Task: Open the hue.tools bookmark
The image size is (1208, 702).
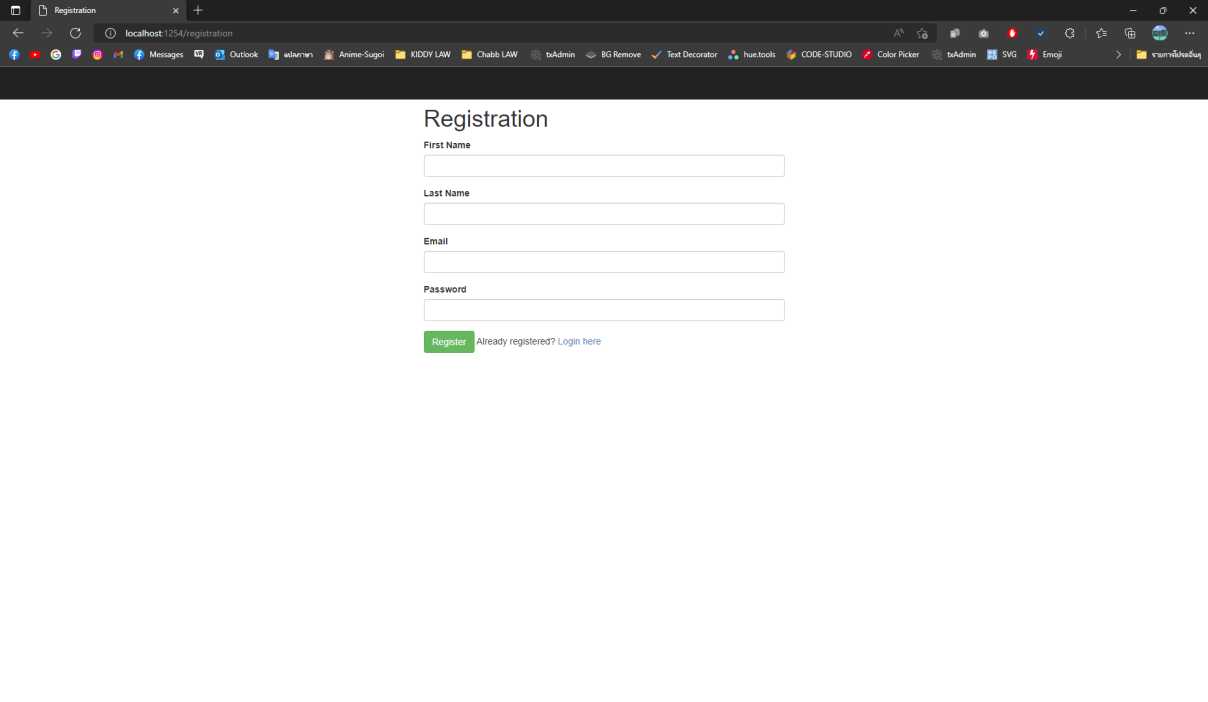Action: 751,55
